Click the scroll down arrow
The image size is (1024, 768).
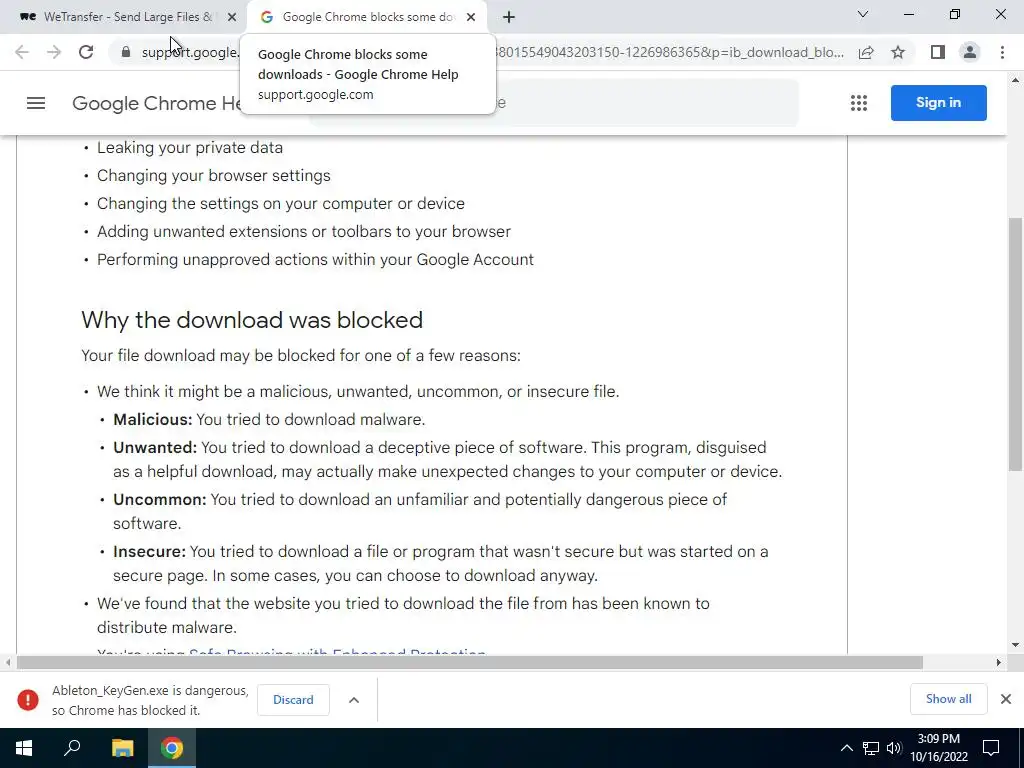[x=1015, y=645]
